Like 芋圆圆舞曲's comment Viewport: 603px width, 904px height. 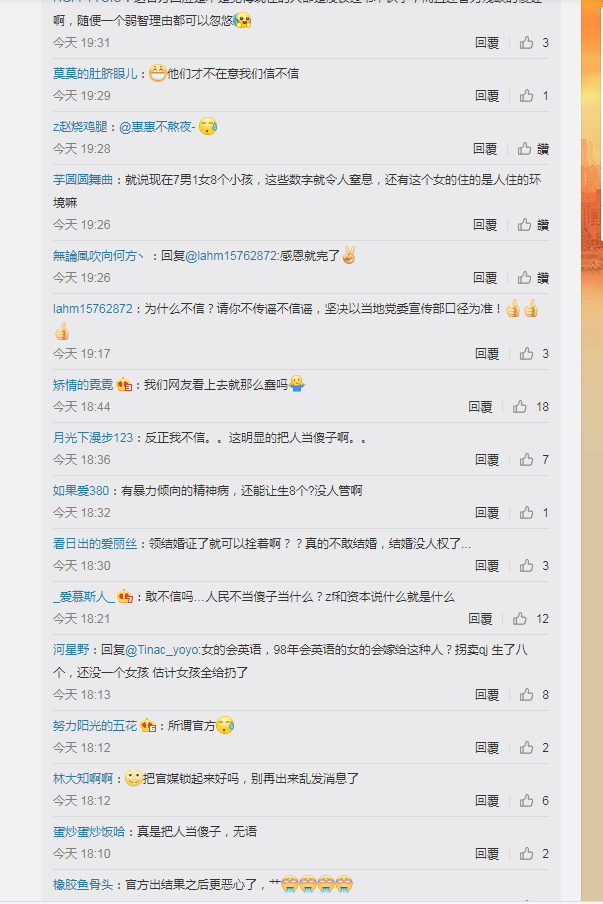533,225
